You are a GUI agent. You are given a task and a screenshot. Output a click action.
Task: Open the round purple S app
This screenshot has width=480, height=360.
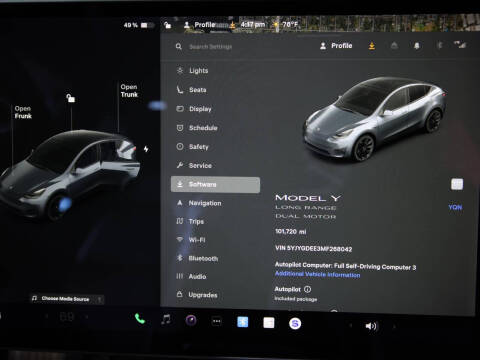coord(295,323)
